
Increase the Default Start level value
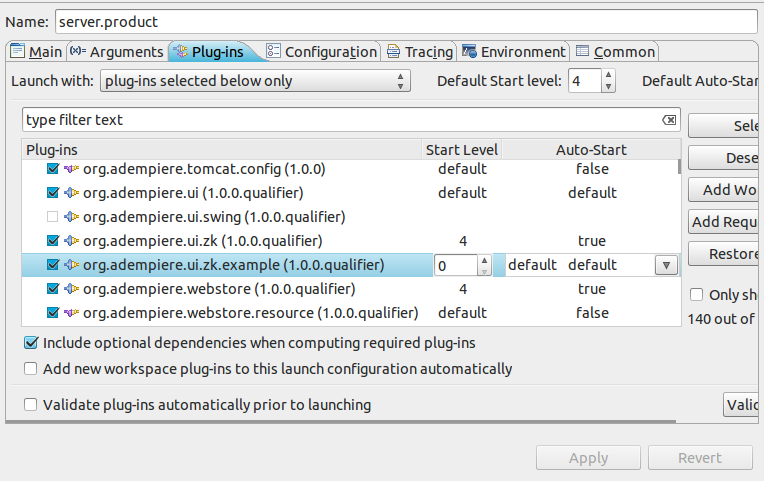pyautogui.click(x=608, y=75)
